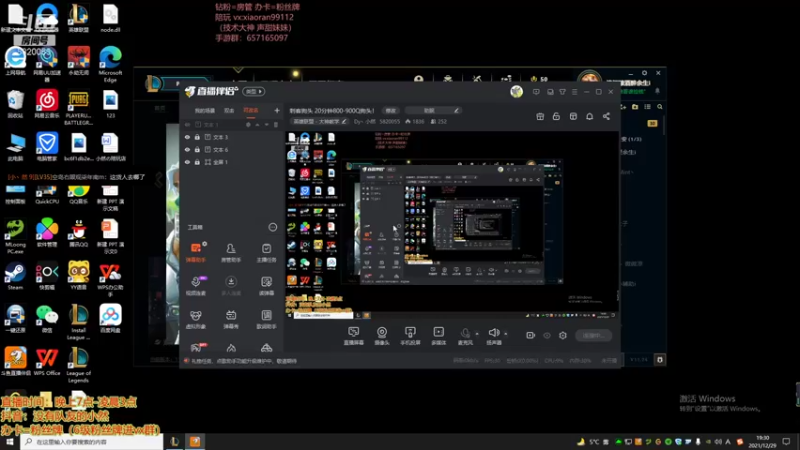The height and width of the screenshot is (450, 800).
Task: Open the 弹幕助手 tool in the toolbox
Action: coord(196,252)
